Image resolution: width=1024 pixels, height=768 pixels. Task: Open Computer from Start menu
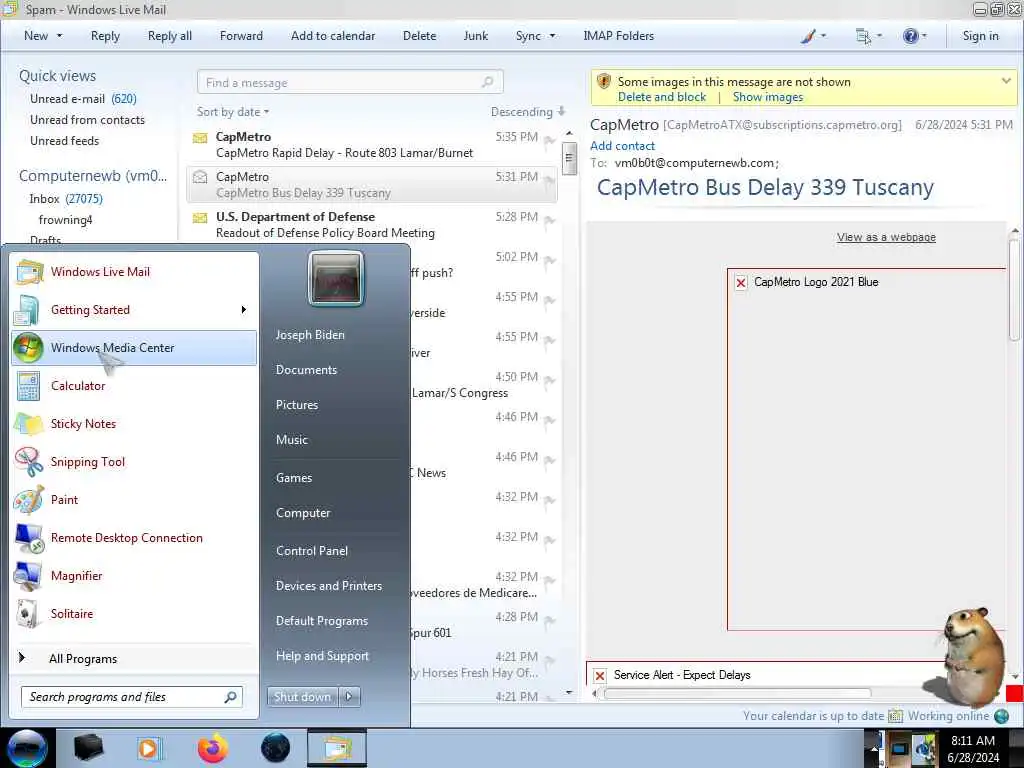point(302,513)
